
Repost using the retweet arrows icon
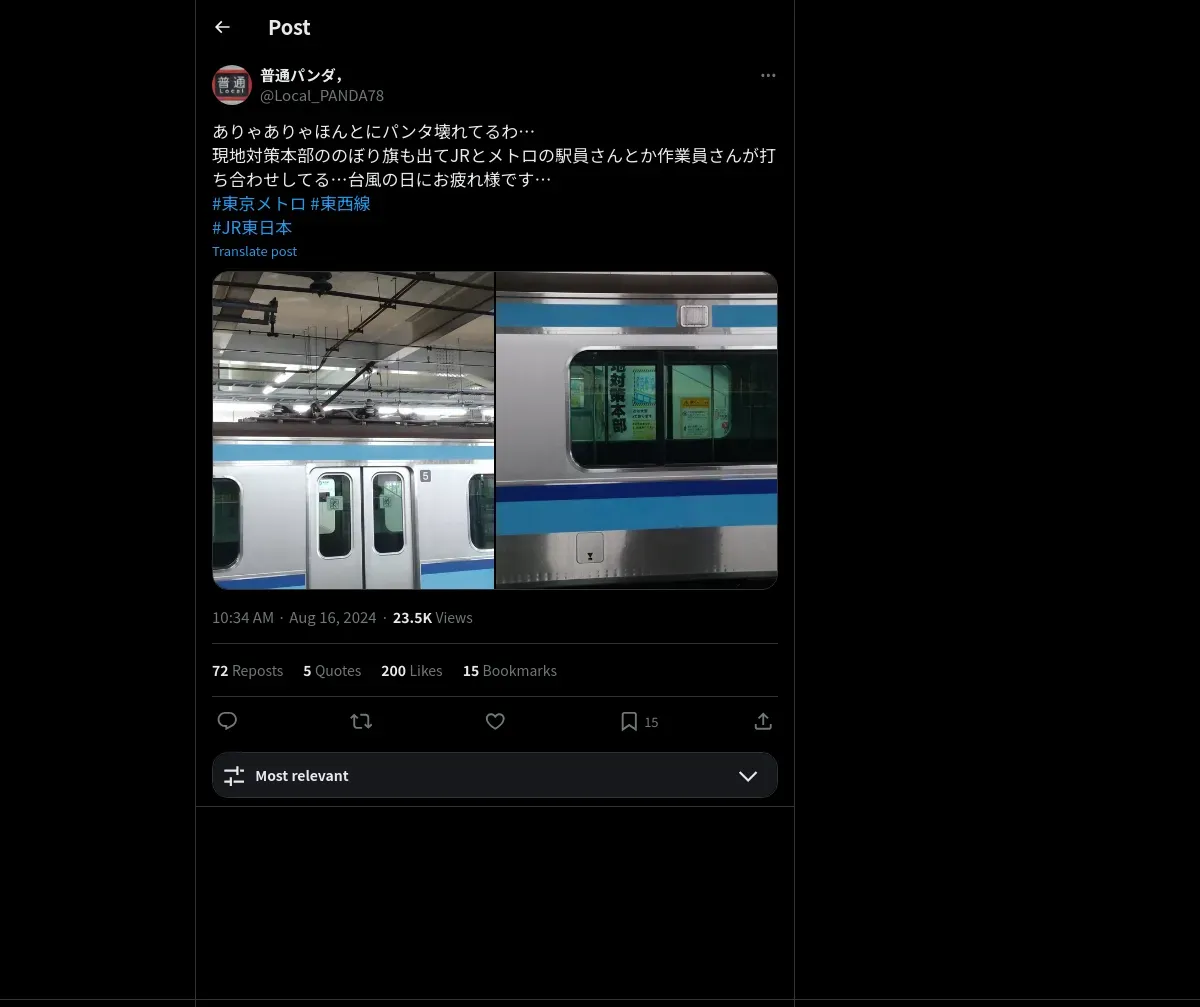361,721
